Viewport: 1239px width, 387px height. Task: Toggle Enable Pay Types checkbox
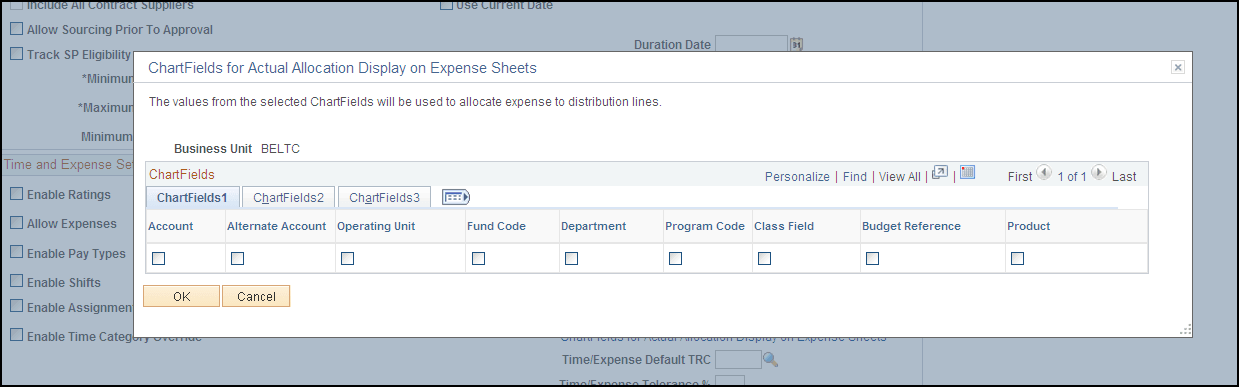[x=16, y=253]
